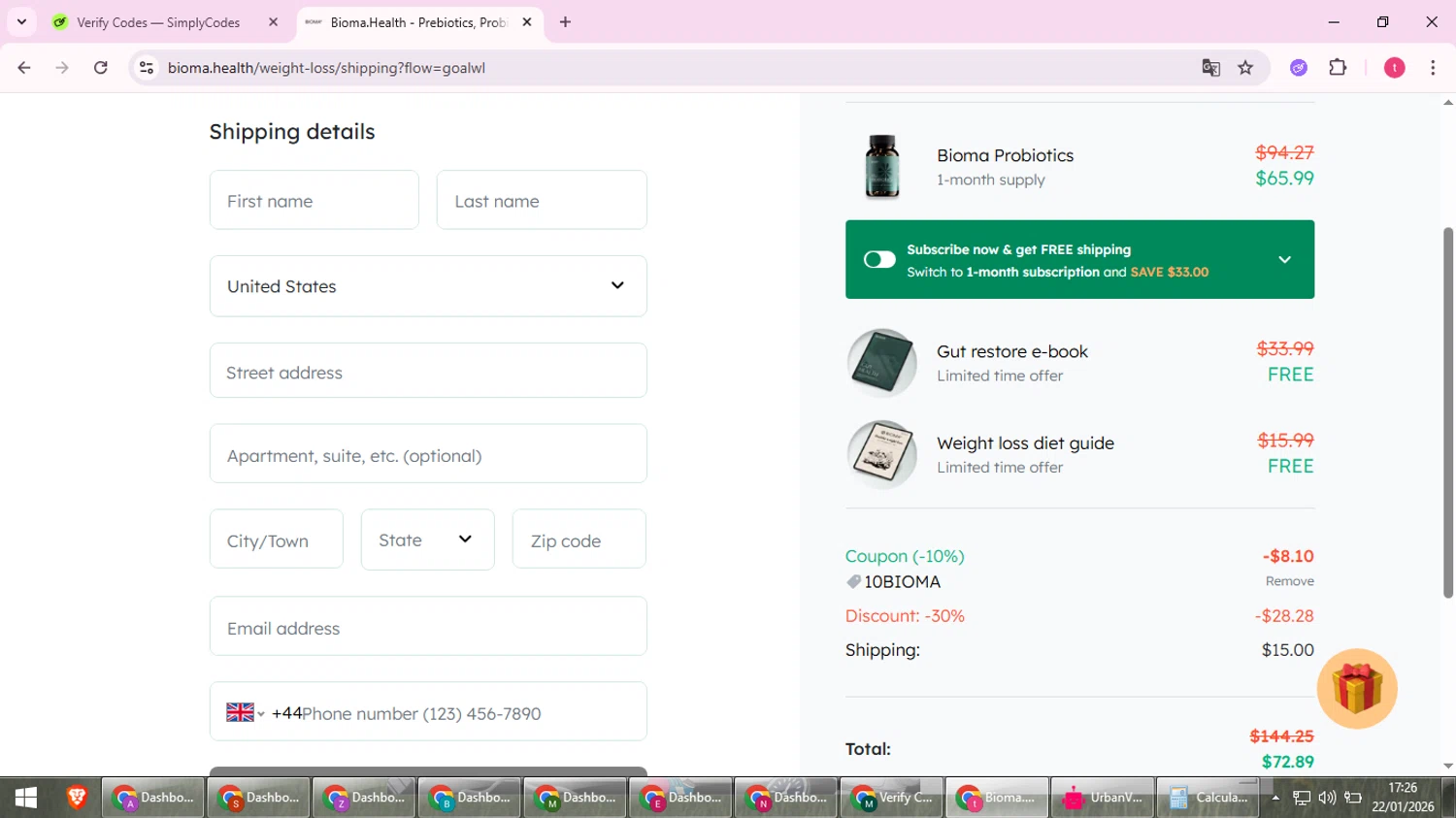Click the Discount: -30% label
The width and height of the screenshot is (1456, 818).
coord(905,616)
